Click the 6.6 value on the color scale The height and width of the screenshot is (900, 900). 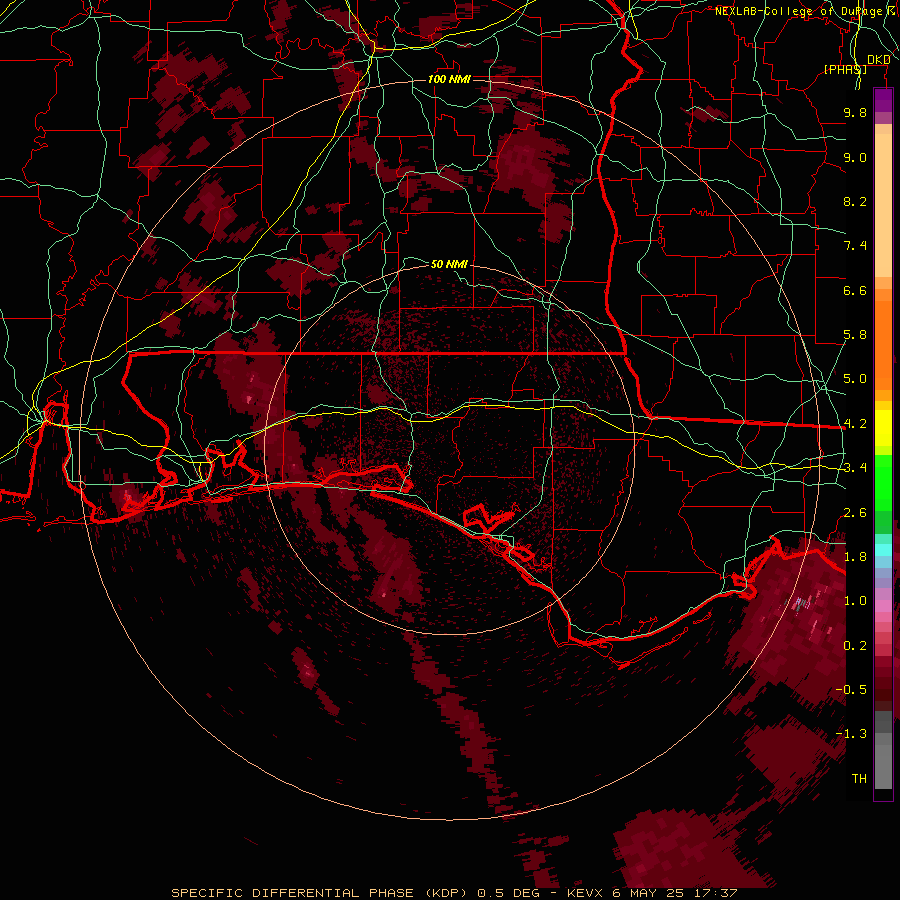(855, 290)
